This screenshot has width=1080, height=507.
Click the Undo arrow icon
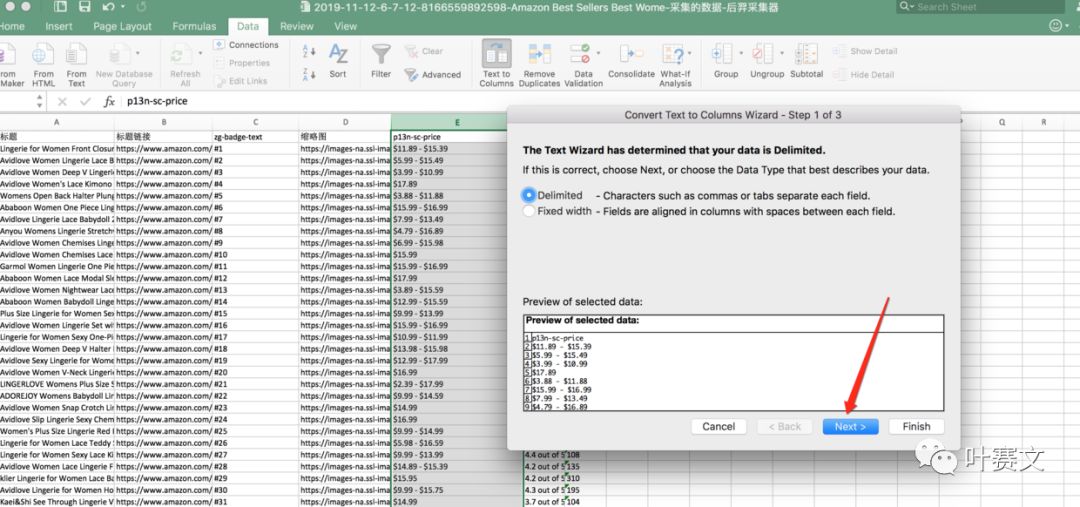tap(108, 7)
